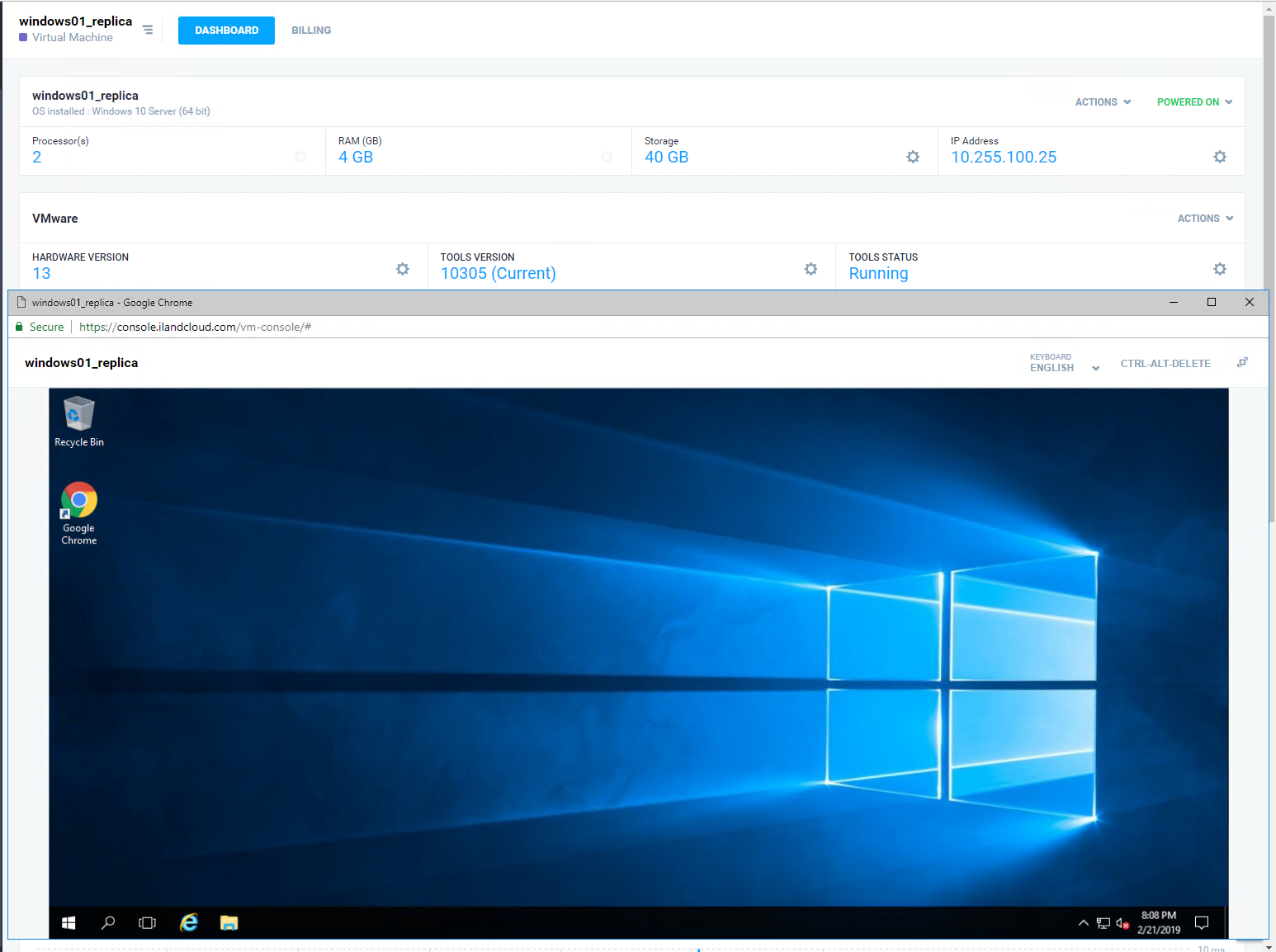1276x952 pixels.
Task: Switch to the BILLING tab
Action: tap(311, 31)
